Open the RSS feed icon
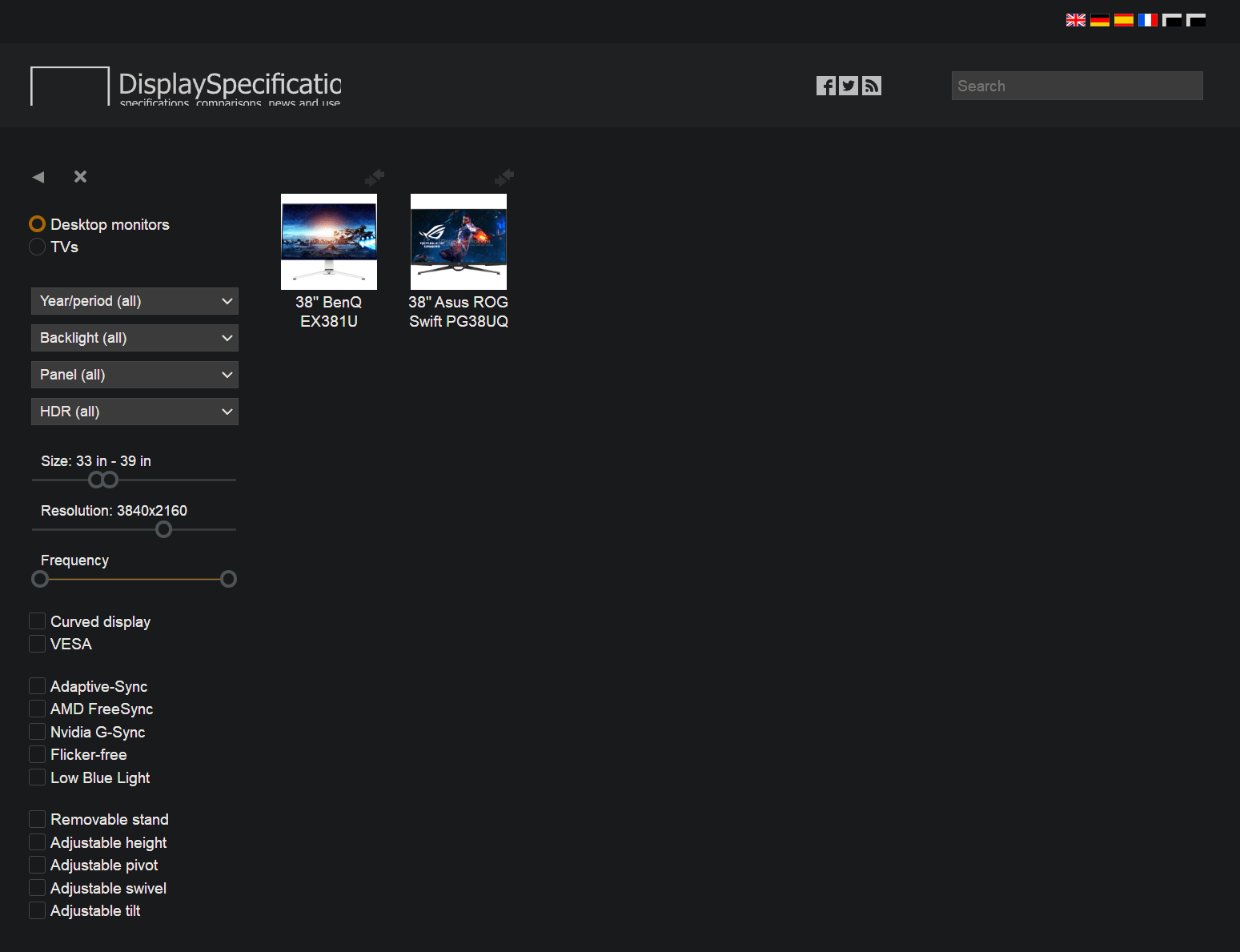 (x=872, y=86)
